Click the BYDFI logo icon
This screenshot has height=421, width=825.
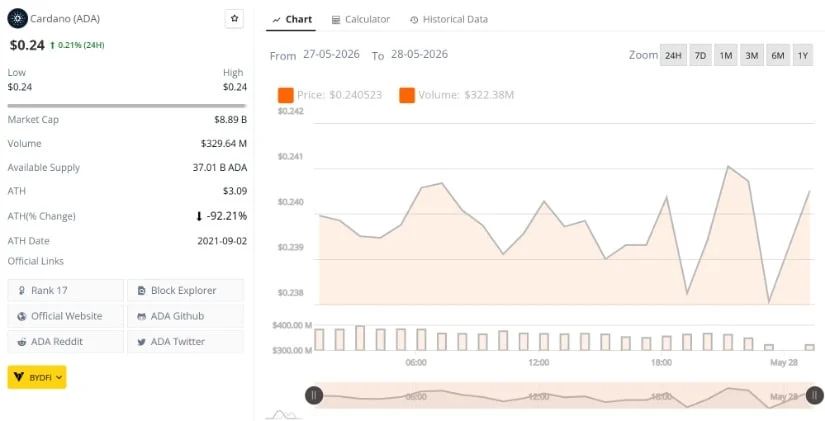(19, 377)
